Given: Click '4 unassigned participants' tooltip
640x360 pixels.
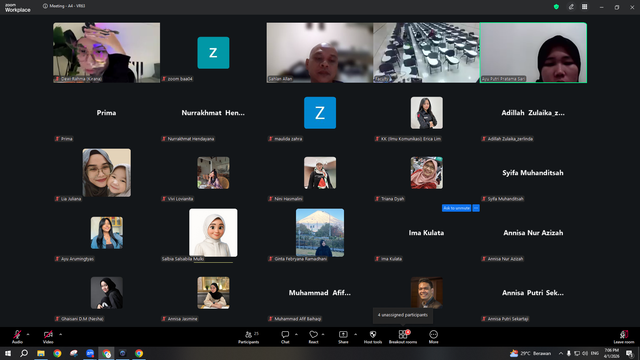Looking at the screenshot, I should click(x=403, y=315).
